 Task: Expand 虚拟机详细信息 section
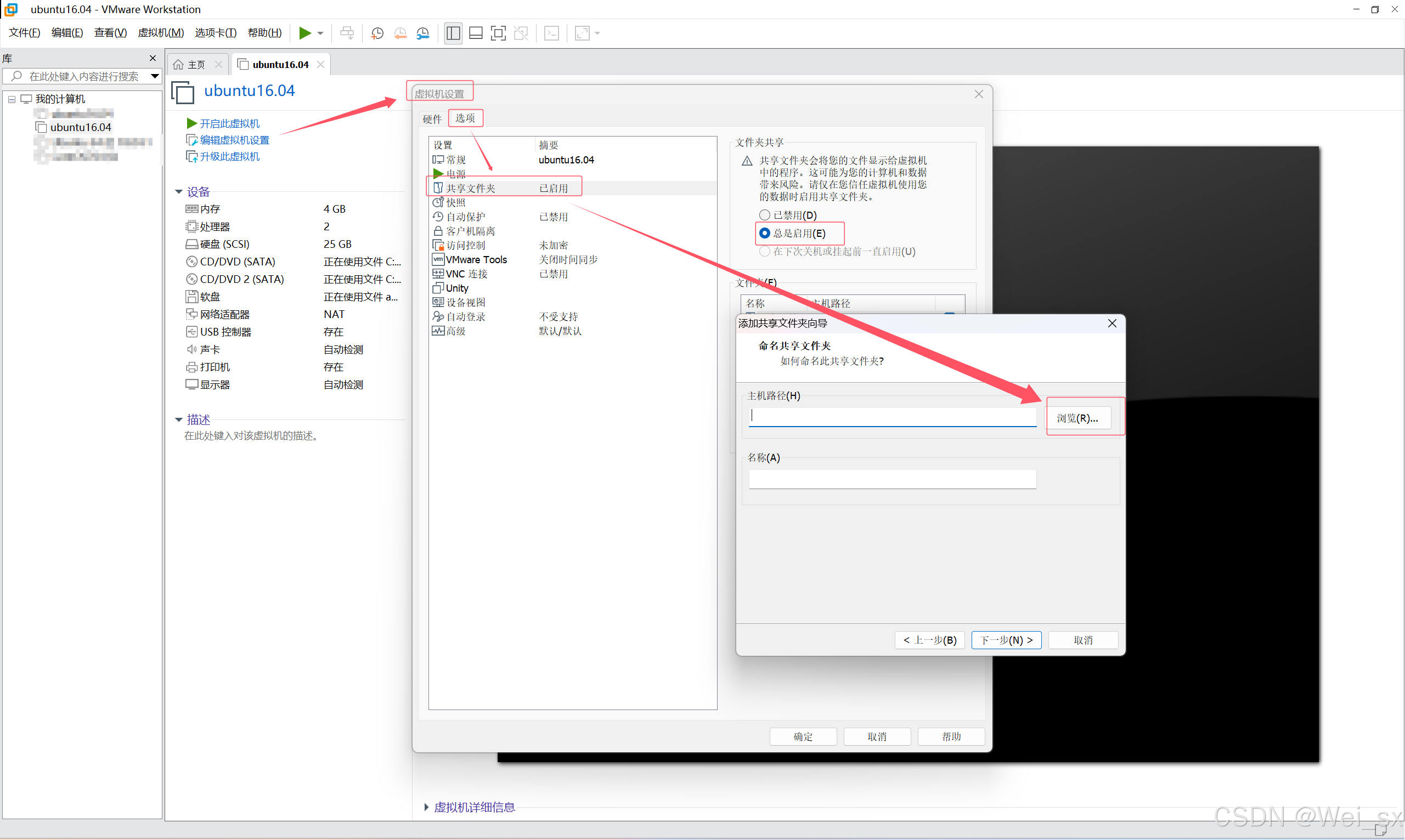click(426, 807)
